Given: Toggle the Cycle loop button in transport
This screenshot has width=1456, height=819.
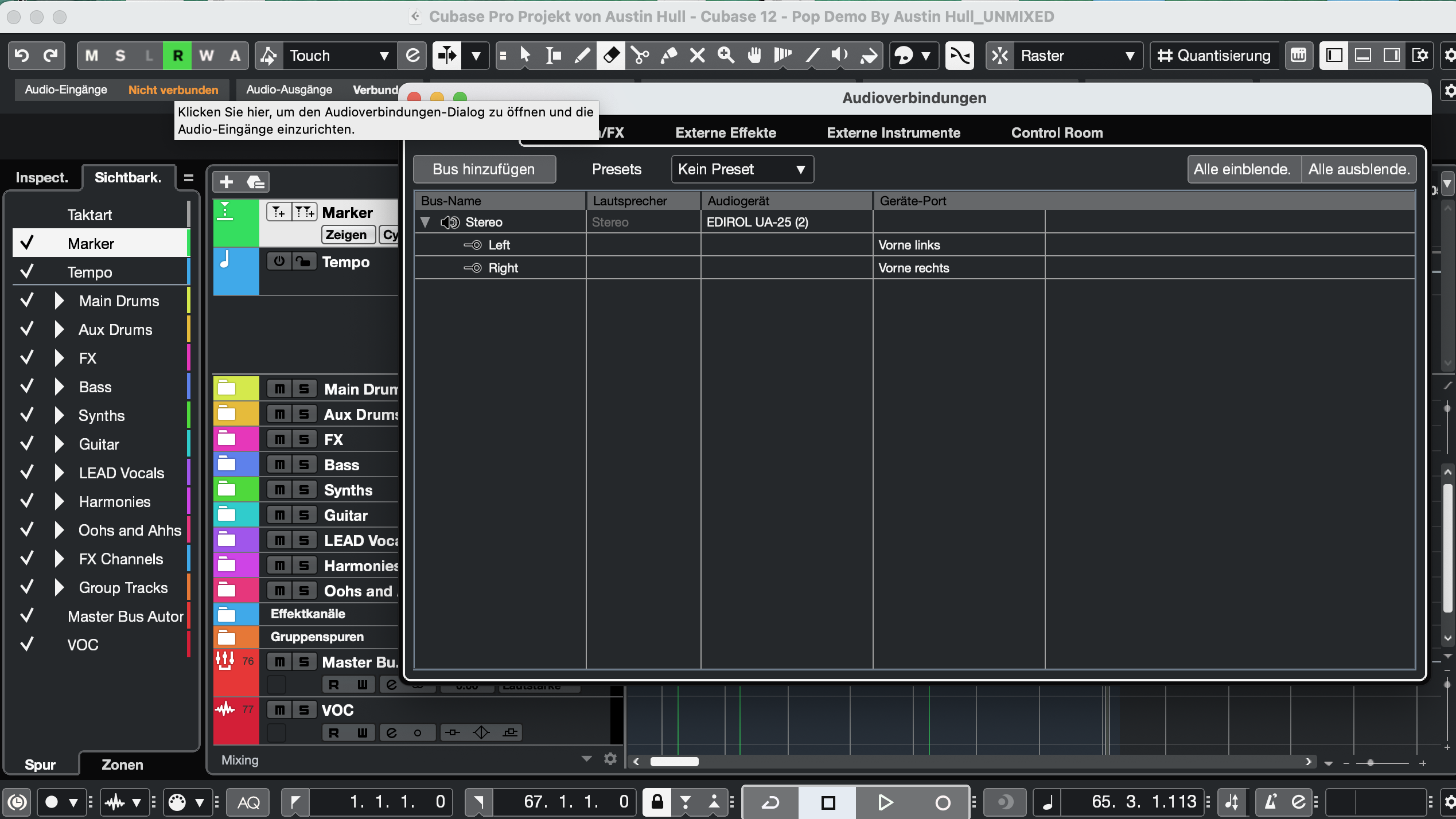Looking at the screenshot, I should tap(770, 802).
